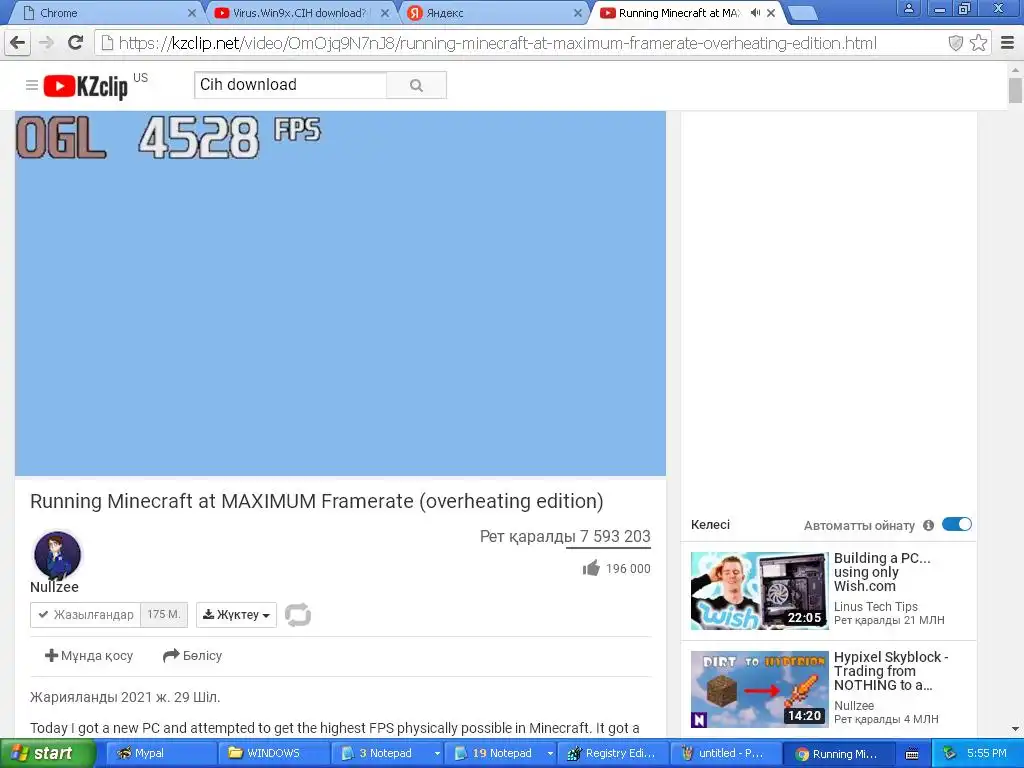Viewport: 1024px width, 768px height.
Task: Click the Cih download search field
Action: click(291, 85)
